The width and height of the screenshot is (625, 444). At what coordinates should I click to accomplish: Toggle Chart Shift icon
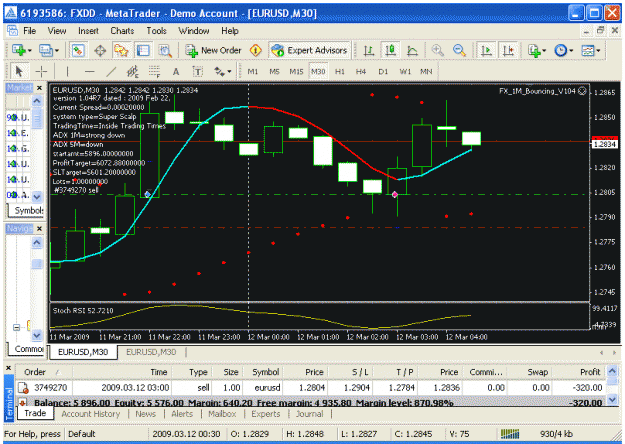(508, 51)
